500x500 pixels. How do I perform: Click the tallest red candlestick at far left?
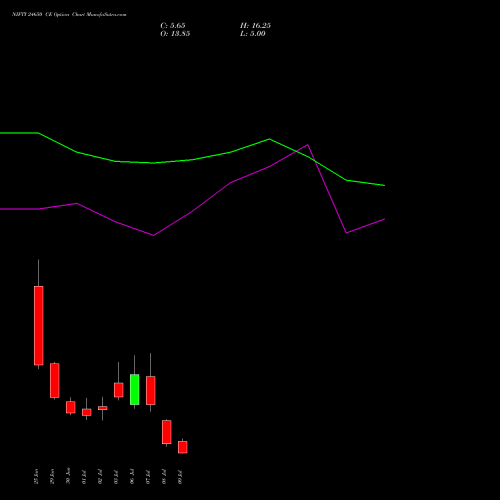39,326
